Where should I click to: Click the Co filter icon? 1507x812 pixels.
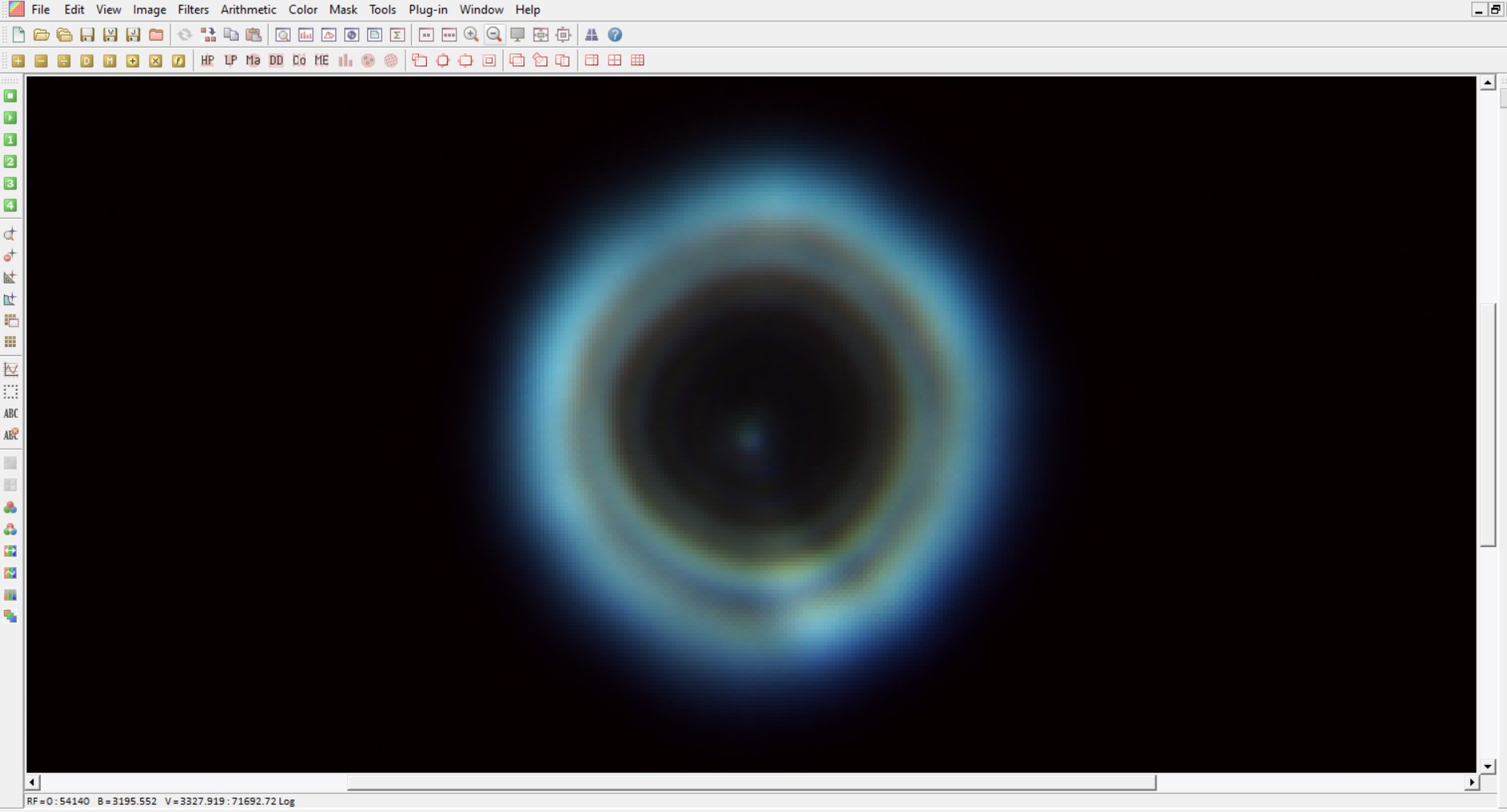pos(299,61)
